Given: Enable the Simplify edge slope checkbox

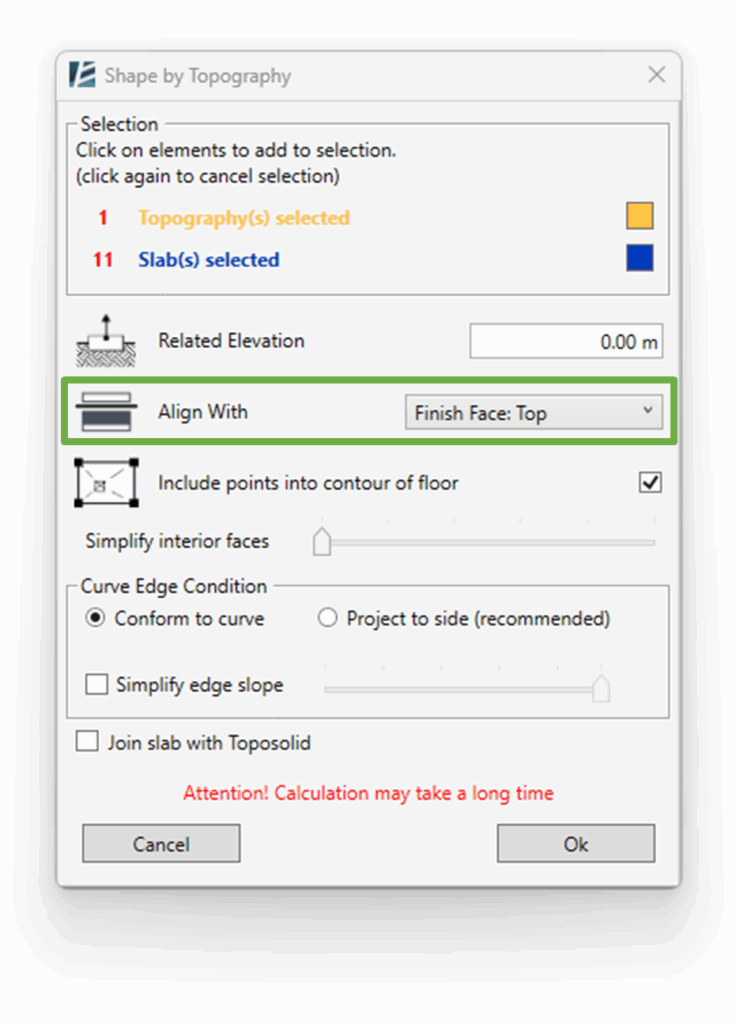Looking at the screenshot, I should [x=97, y=684].
